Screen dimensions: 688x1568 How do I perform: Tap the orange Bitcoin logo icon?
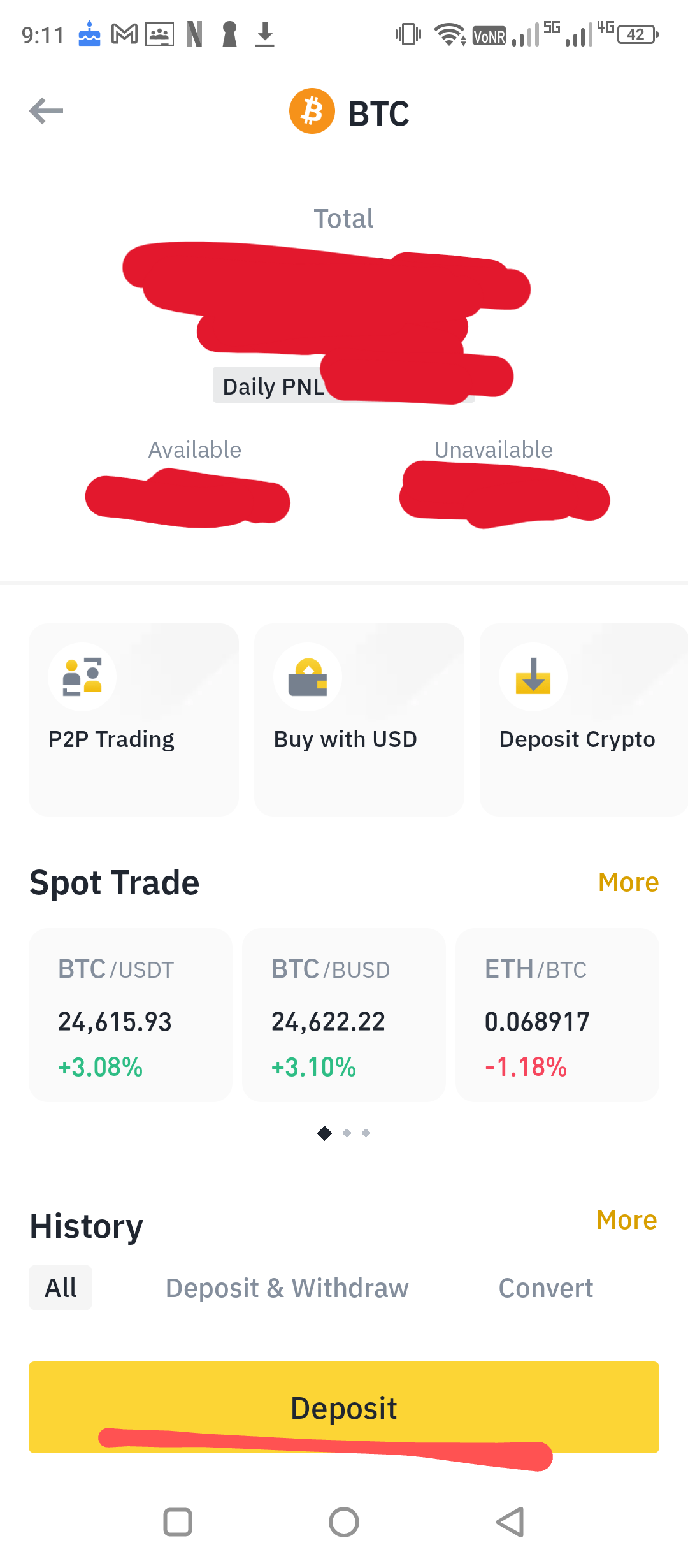point(312,111)
